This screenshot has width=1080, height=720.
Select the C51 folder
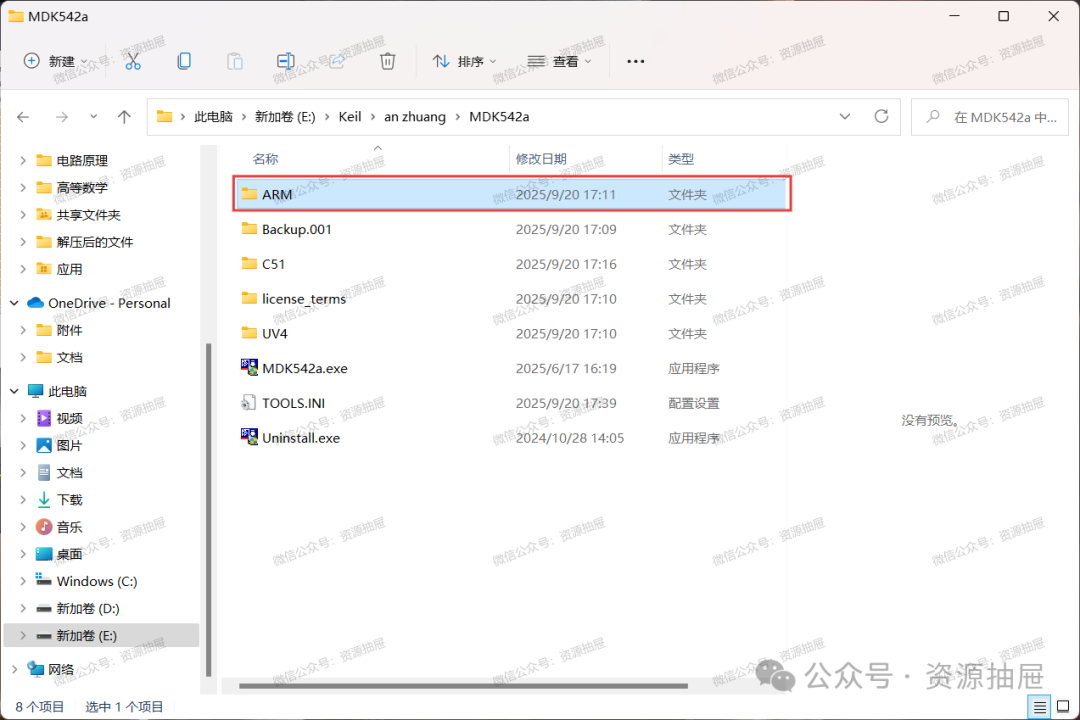tap(511, 264)
